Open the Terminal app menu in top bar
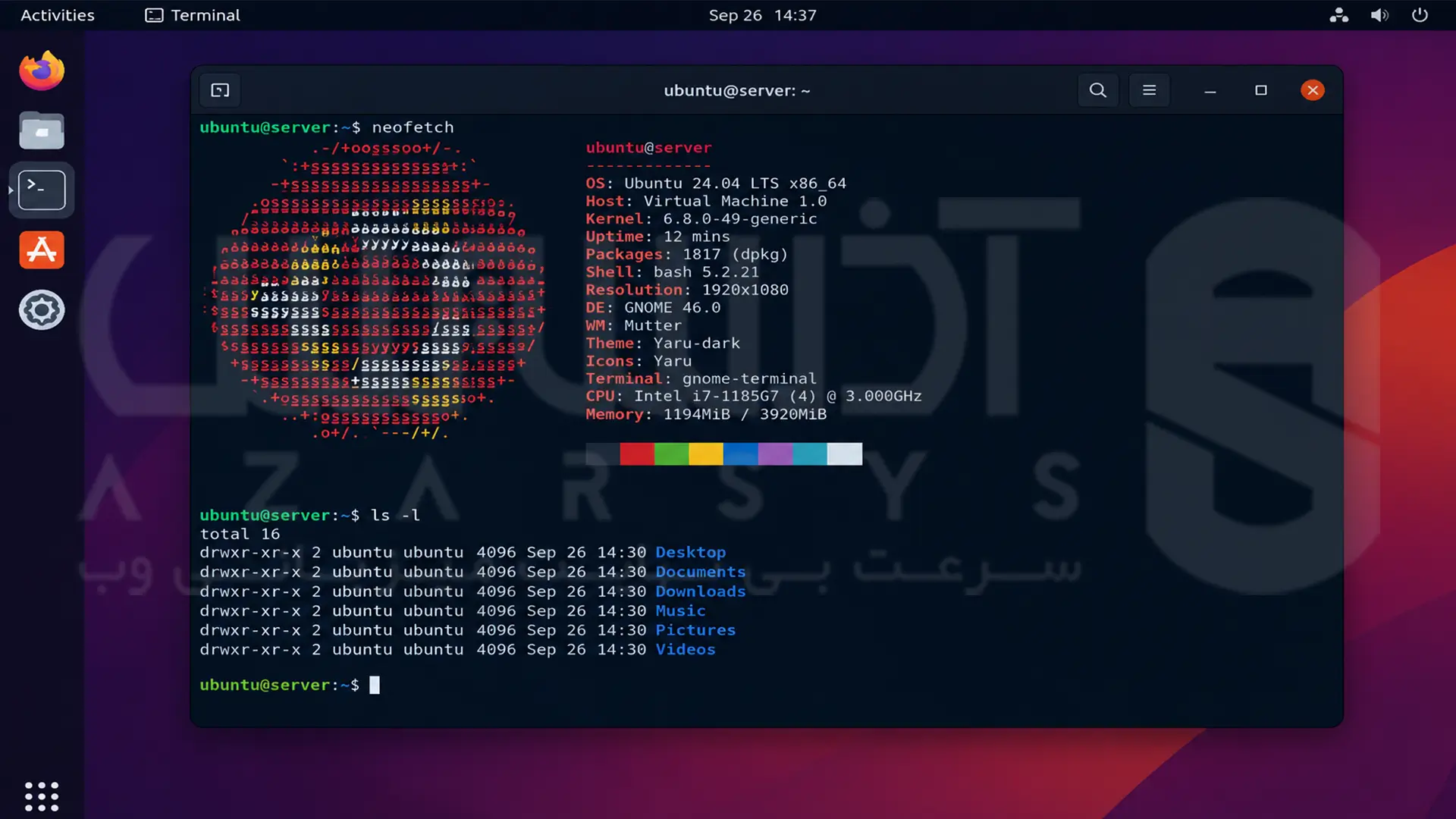Viewport: 1456px width, 819px height. 193,15
